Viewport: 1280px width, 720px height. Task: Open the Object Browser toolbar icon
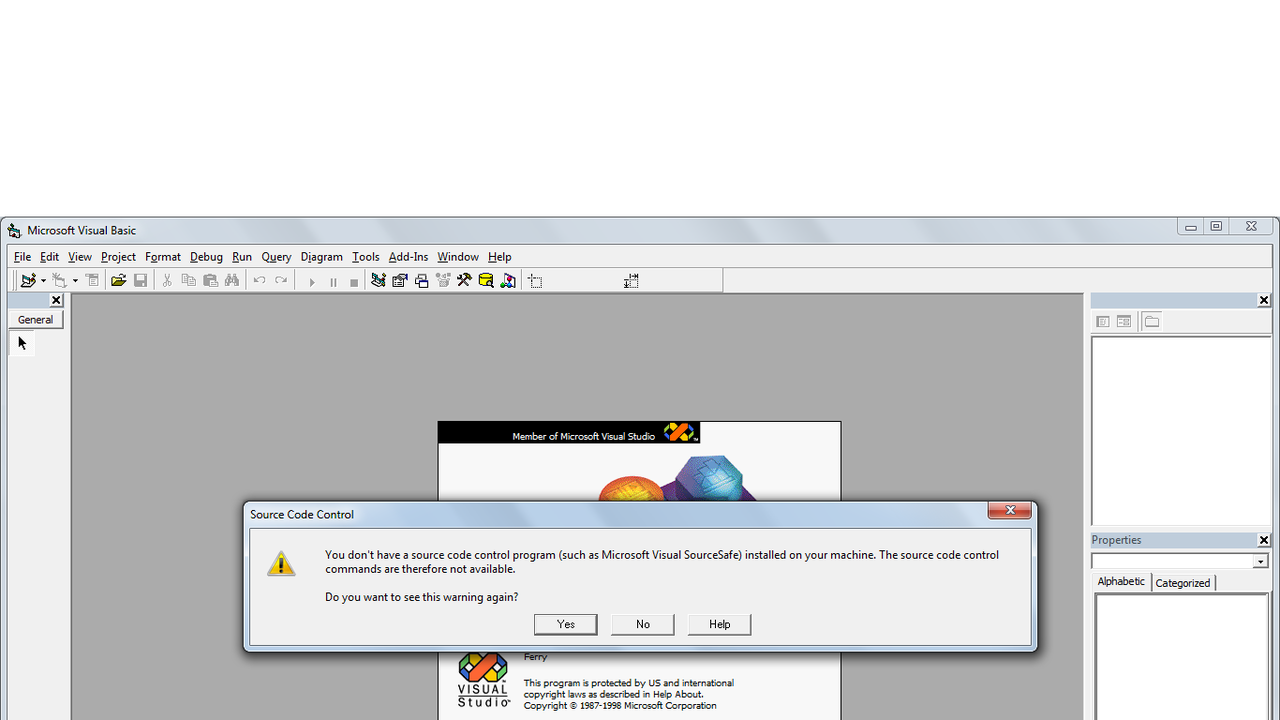point(443,281)
